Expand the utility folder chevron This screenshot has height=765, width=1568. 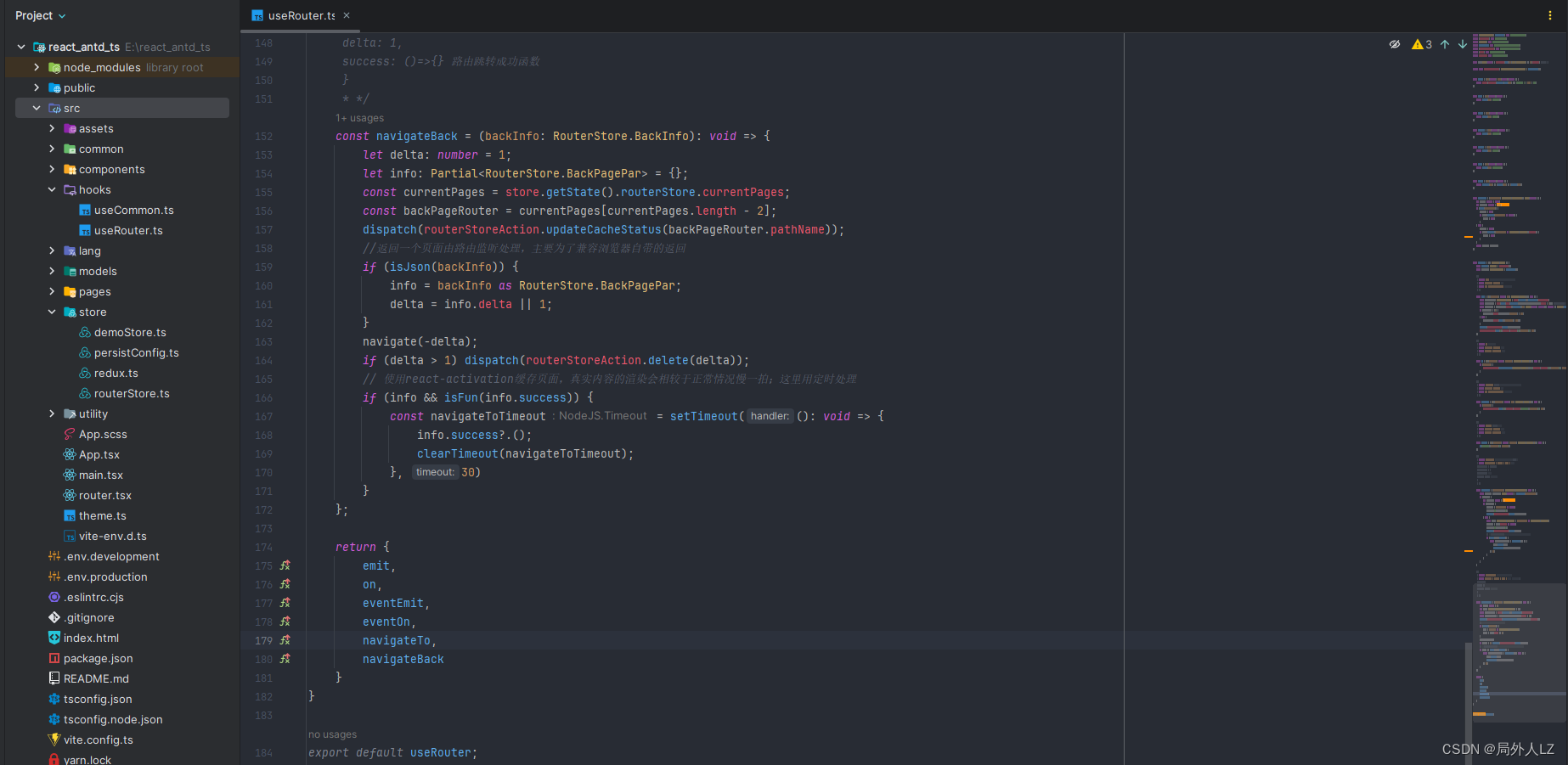click(x=52, y=413)
